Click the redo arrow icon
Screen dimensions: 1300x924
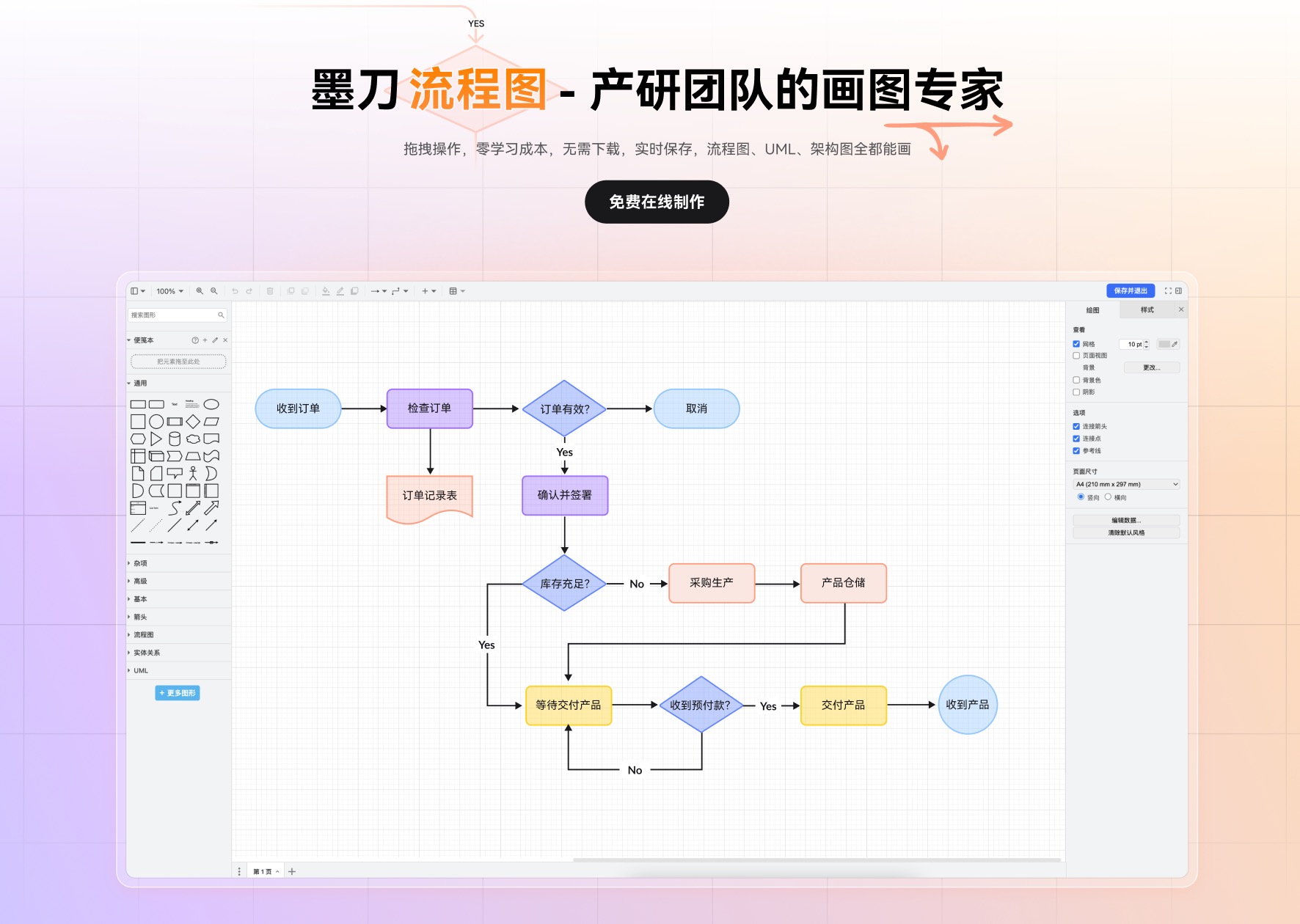(249, 291)
